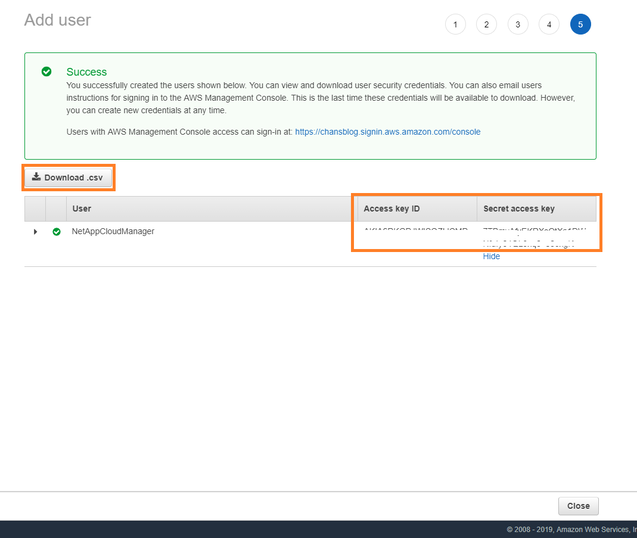
Task: Jump to step 2 circle
Action: pos(486,24)
